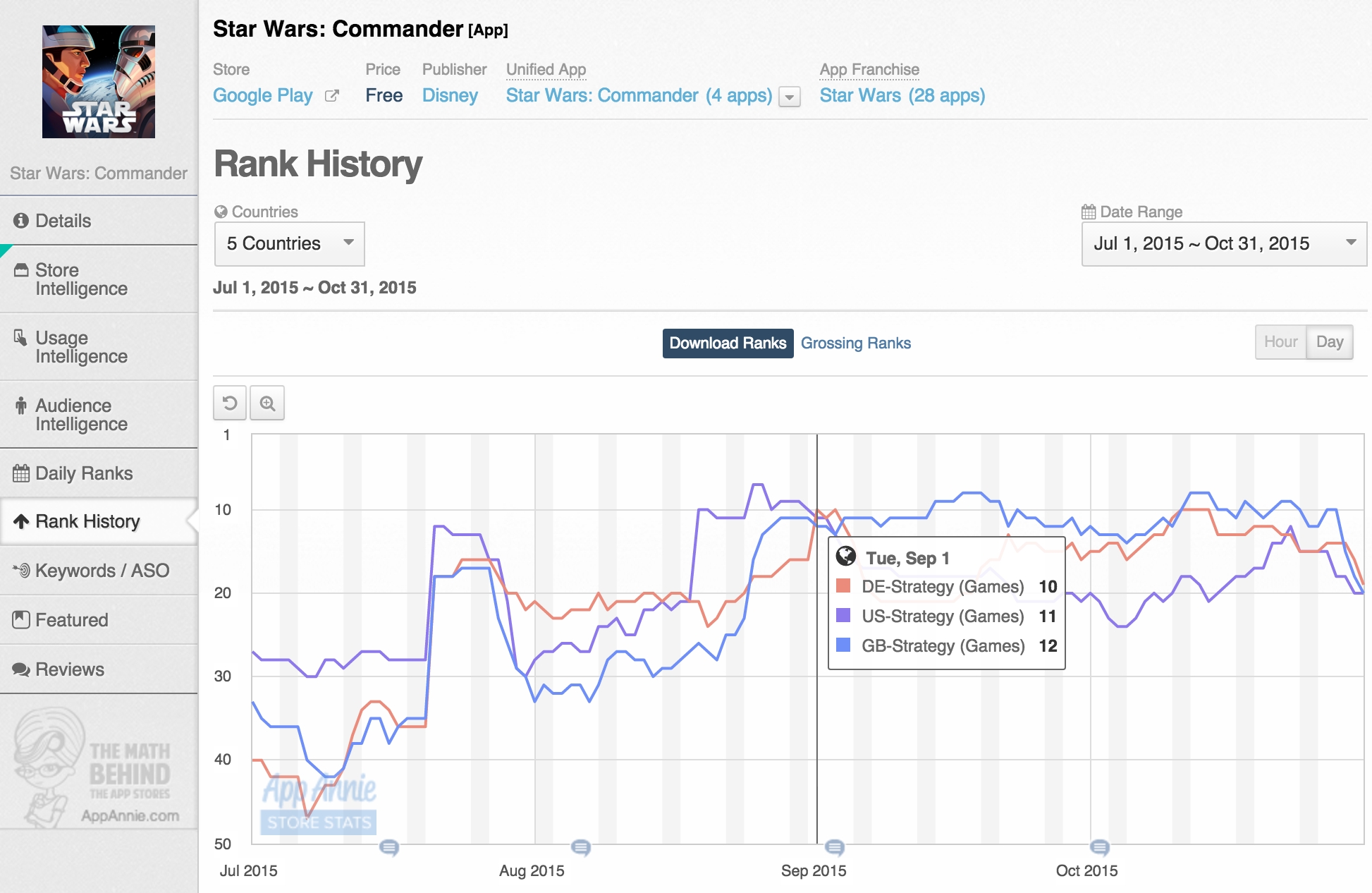Click the calendar icon by Date Range
Viewport: 1372px width, 893px height.
[x=1089, y=212]
